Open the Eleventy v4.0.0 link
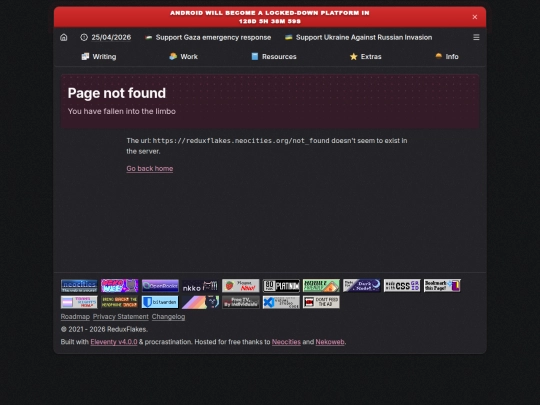Screen dimensions: 540x405 [x=114, y=342]
